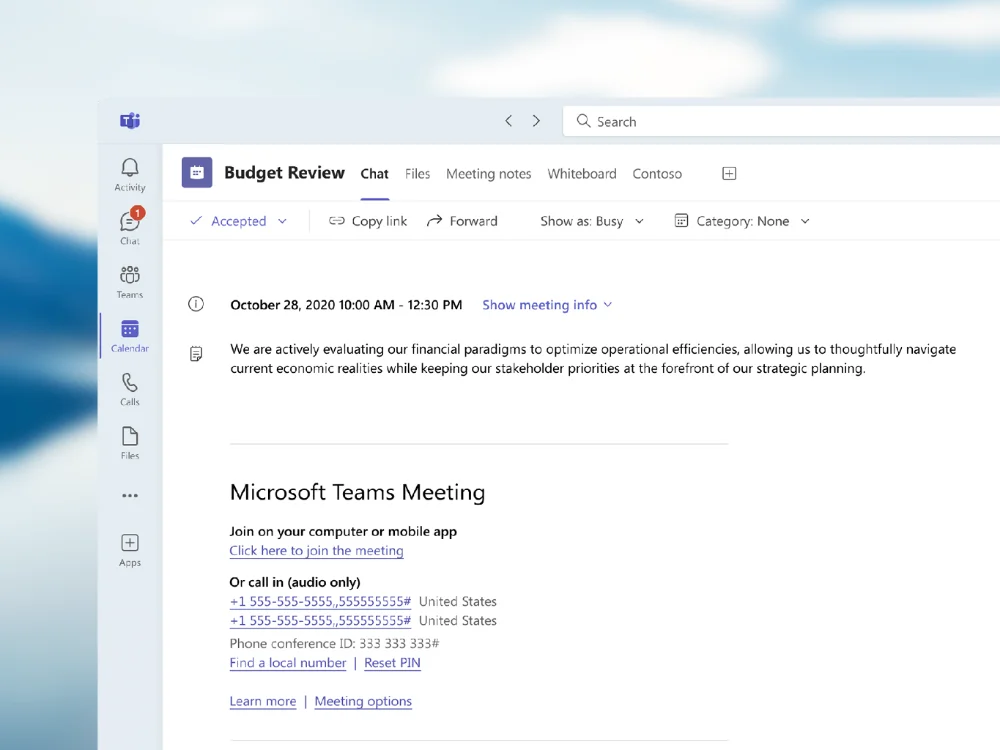1000x750 pixels.
Task: Go back with the left arrow
Action: pyautogui.click(x=508, y=121)
